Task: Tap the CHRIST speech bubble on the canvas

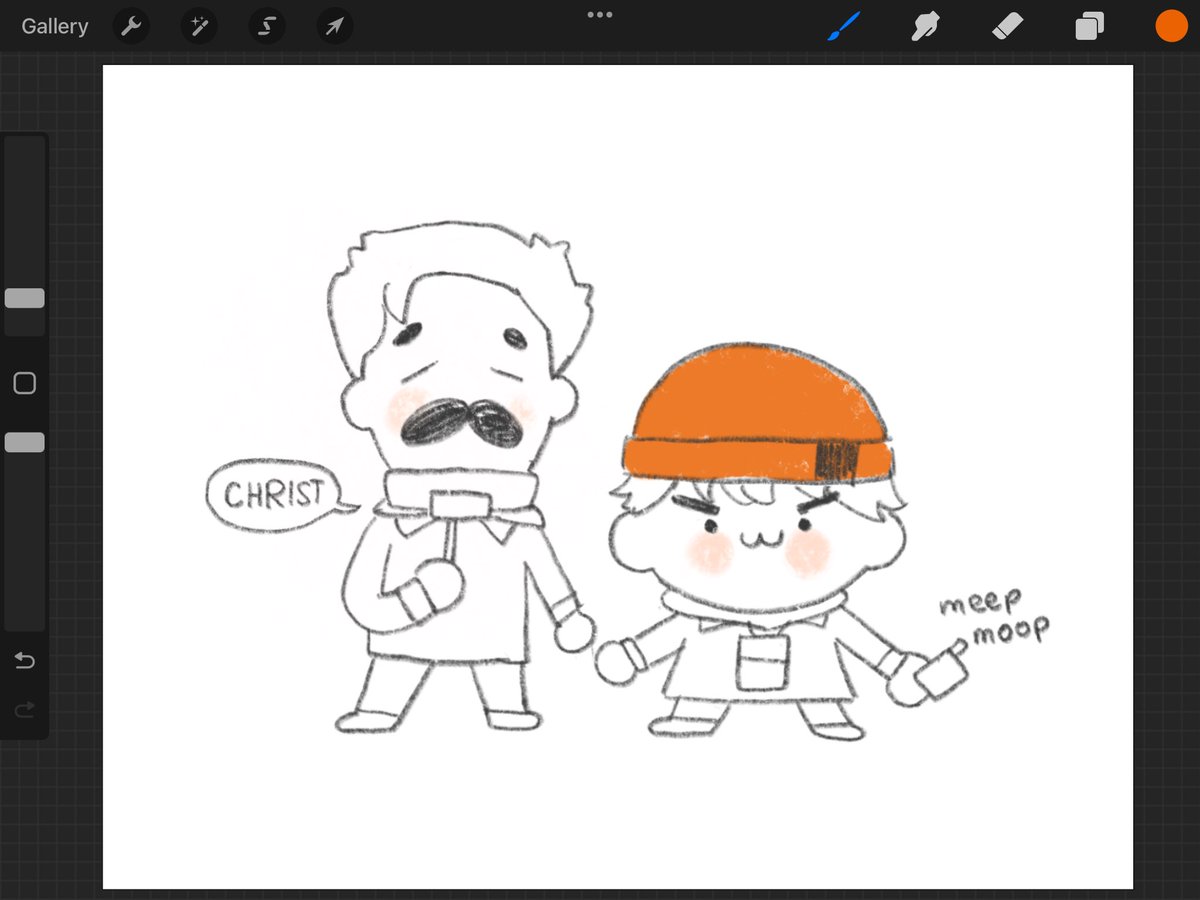Action: (x=274, y=496)
